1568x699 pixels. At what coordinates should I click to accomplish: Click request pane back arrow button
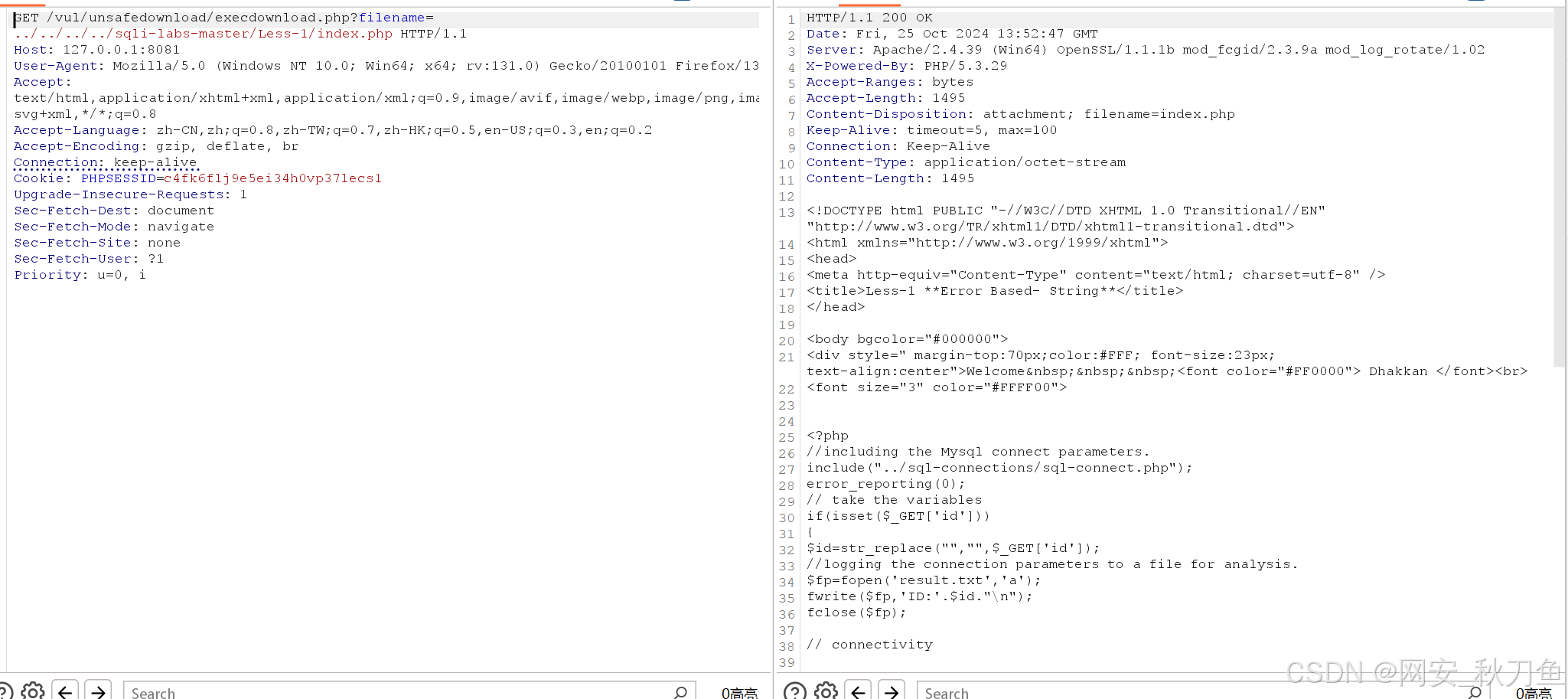tap(65, 691)
